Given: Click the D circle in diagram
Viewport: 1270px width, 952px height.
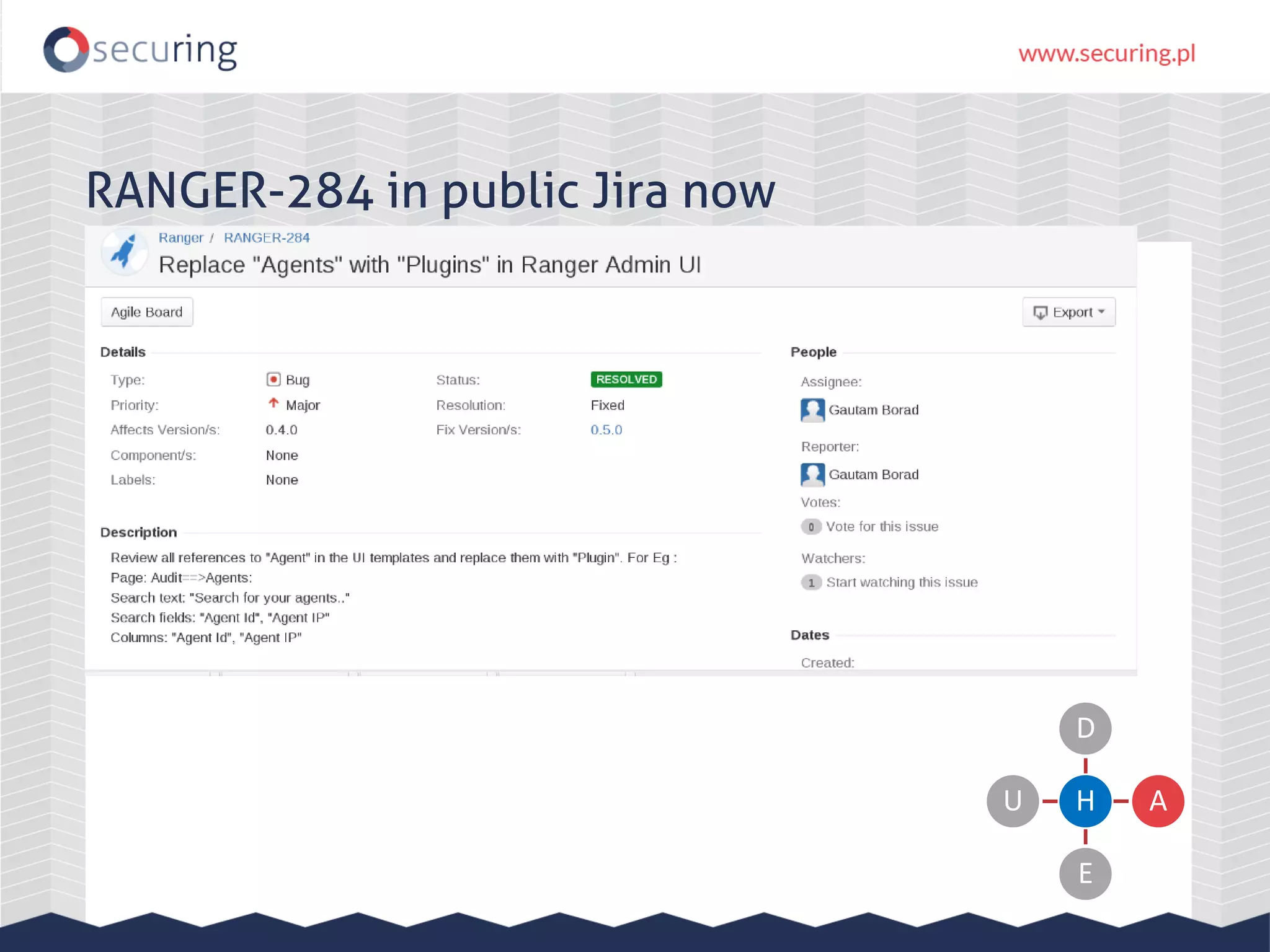Looking at the screenshot, I should (1085, 729).
